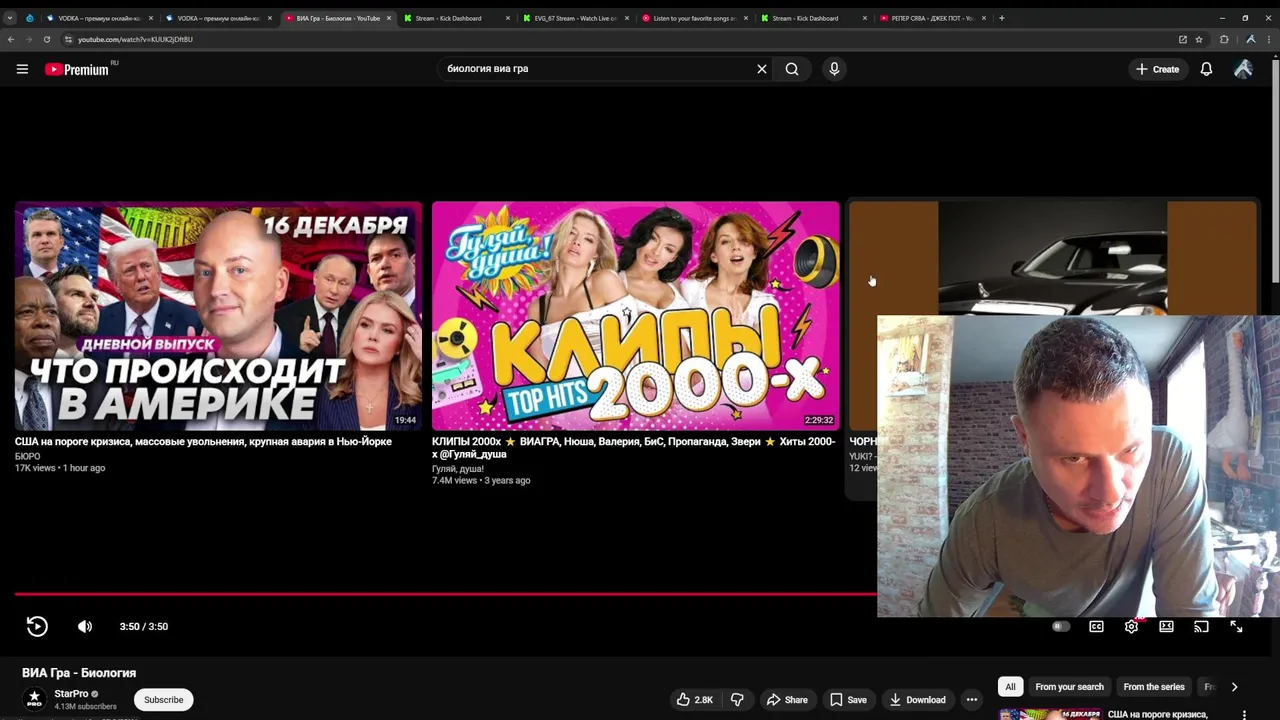The width and height of the screenshot is (1280, 720).
Task: Start voice search with microphone icon
Action: pyautogui.click(x=834, y=69)
